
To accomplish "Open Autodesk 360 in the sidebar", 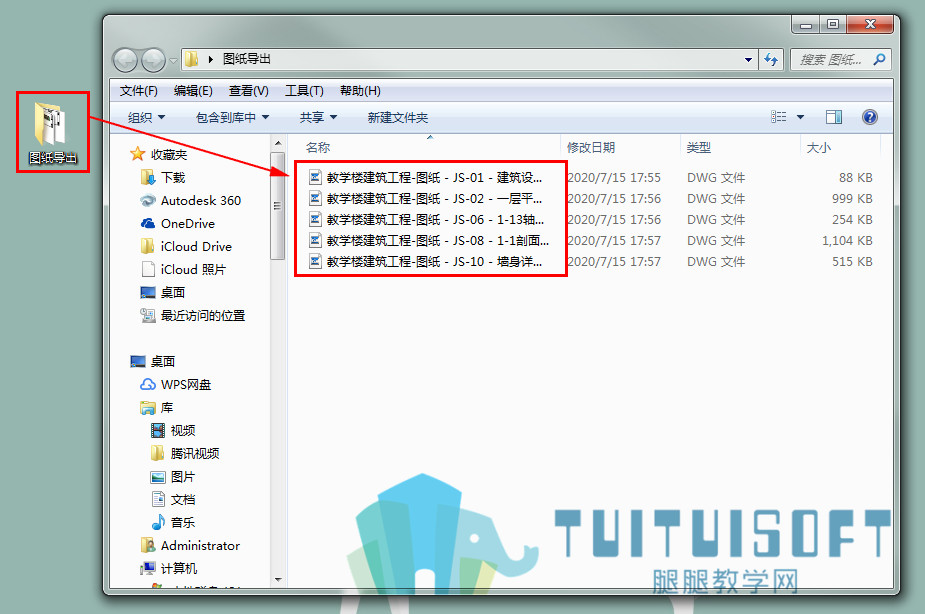I will pyautogui.click(x=191, y=201).
